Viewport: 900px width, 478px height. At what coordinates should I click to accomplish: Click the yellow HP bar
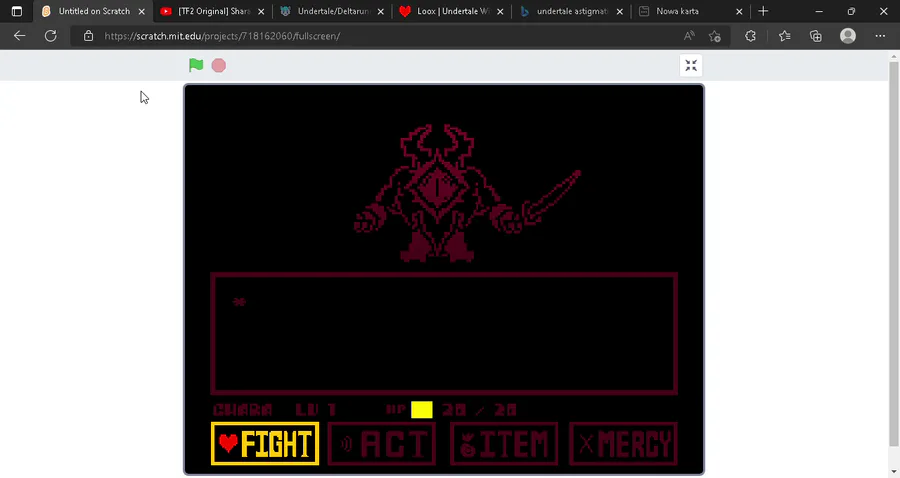[x=422, y=410]
